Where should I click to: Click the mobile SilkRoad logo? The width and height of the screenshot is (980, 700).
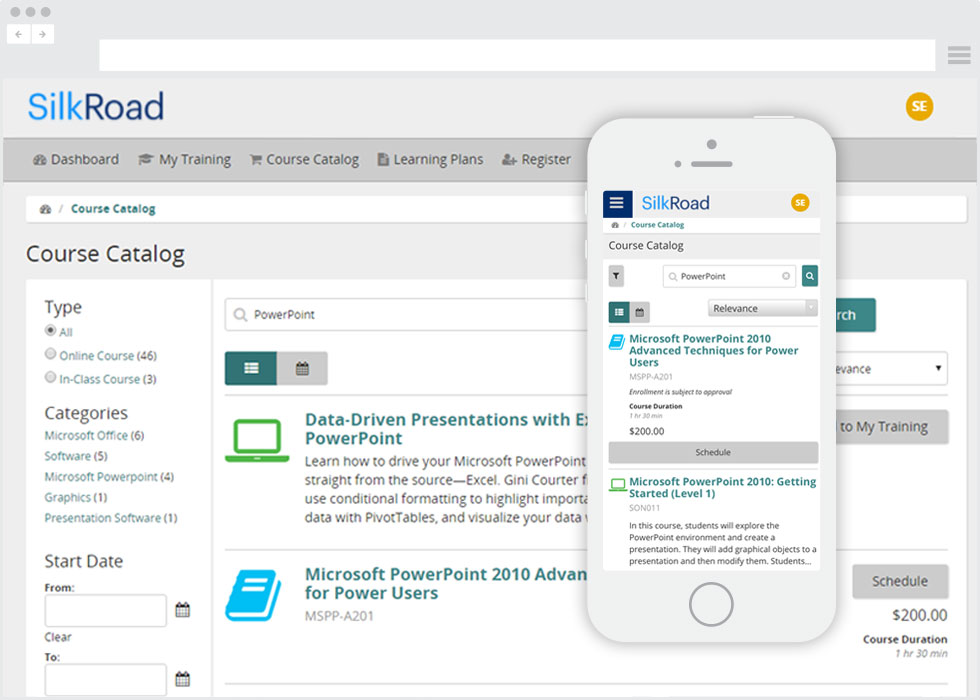[676, 203]
